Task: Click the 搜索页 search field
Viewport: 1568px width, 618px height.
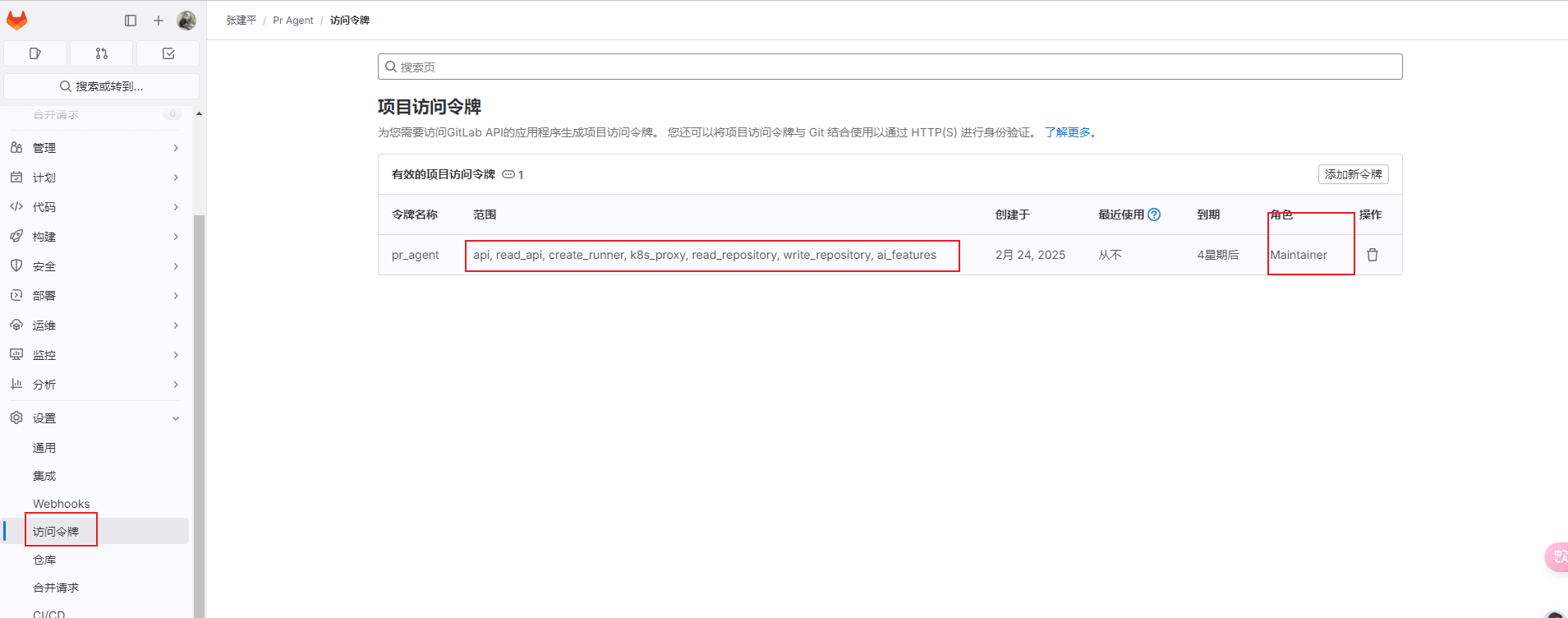Action: 890,67
